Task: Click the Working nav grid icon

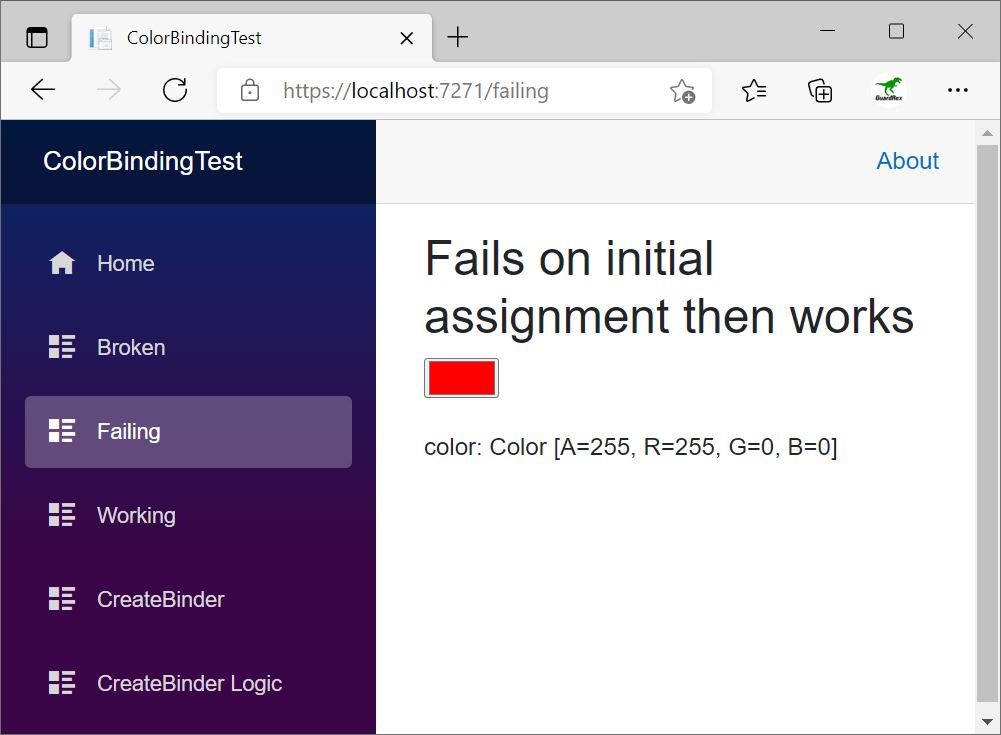Action: 61,515
